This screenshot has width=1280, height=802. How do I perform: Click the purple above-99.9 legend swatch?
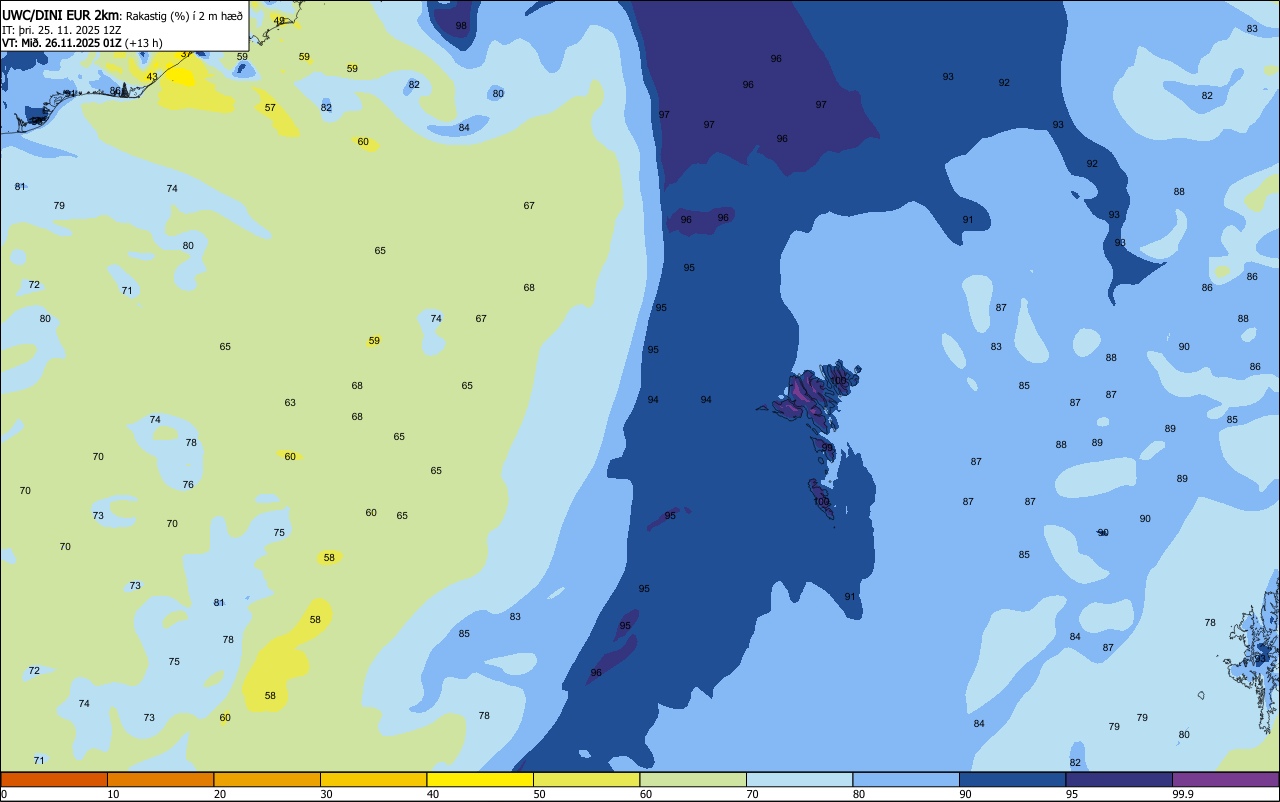pyautogui.click(x=1225, y=779)
